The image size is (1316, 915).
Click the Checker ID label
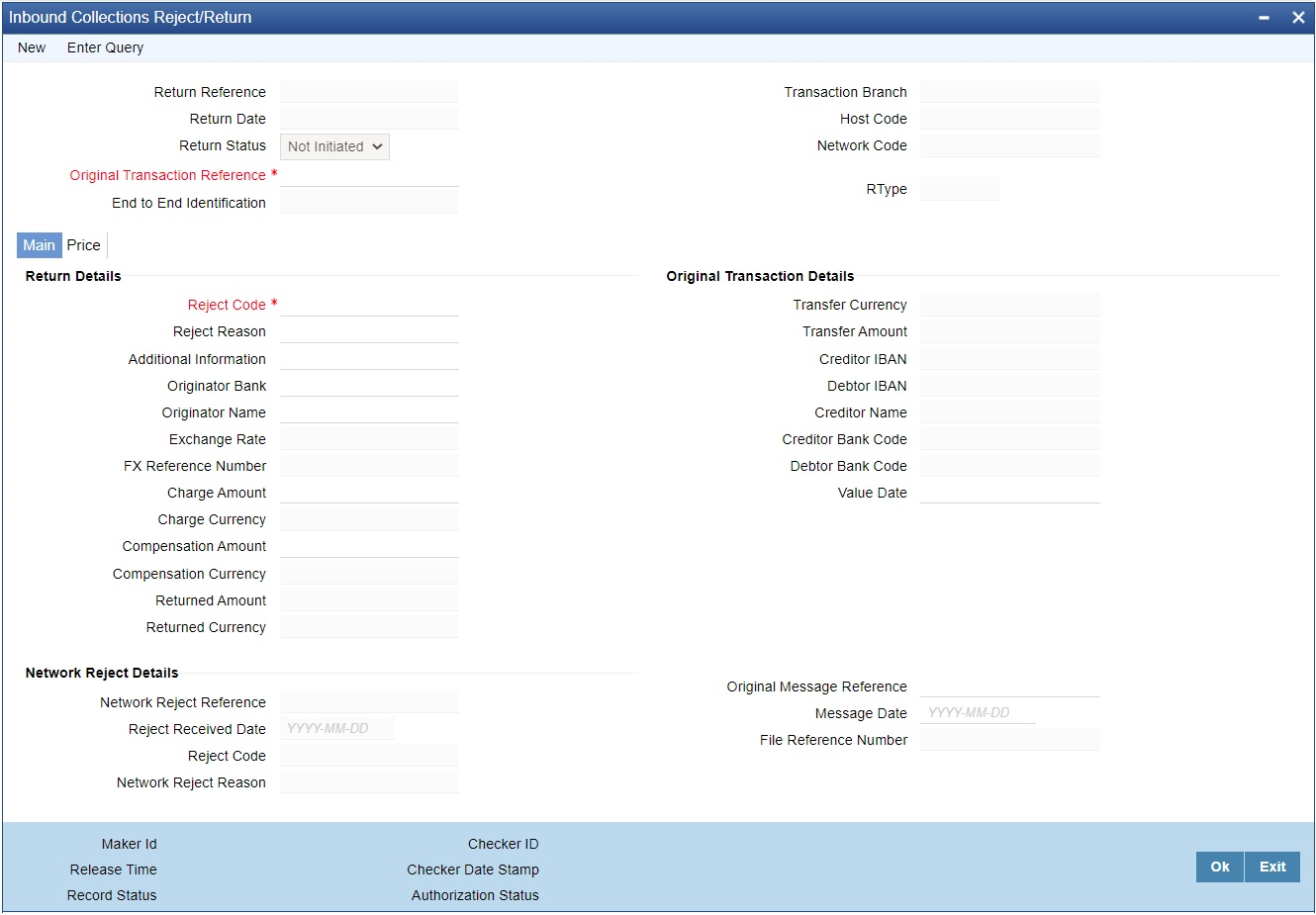point(504,844)
